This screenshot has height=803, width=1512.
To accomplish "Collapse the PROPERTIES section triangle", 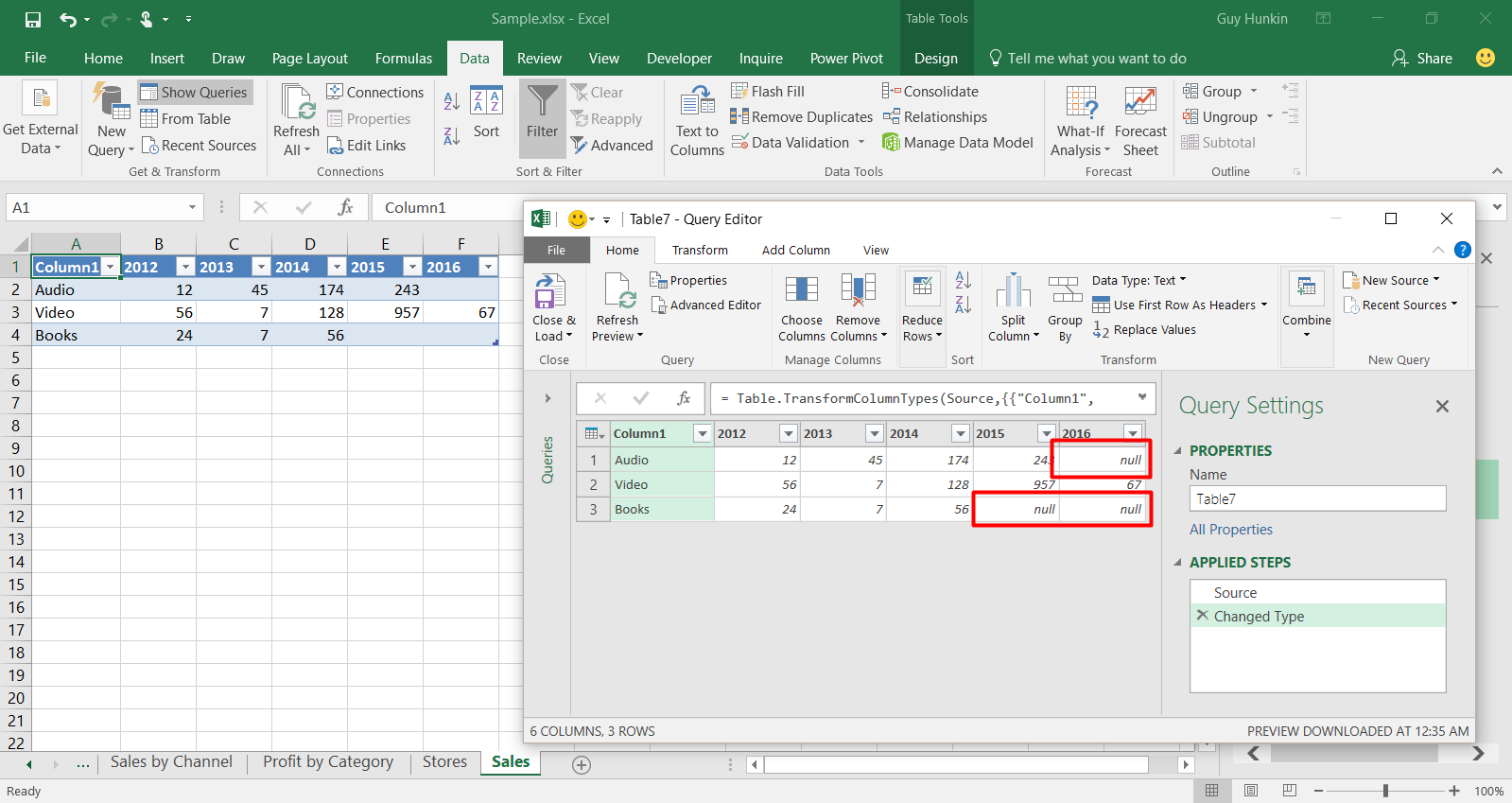I will click(x=1178, y=451).
